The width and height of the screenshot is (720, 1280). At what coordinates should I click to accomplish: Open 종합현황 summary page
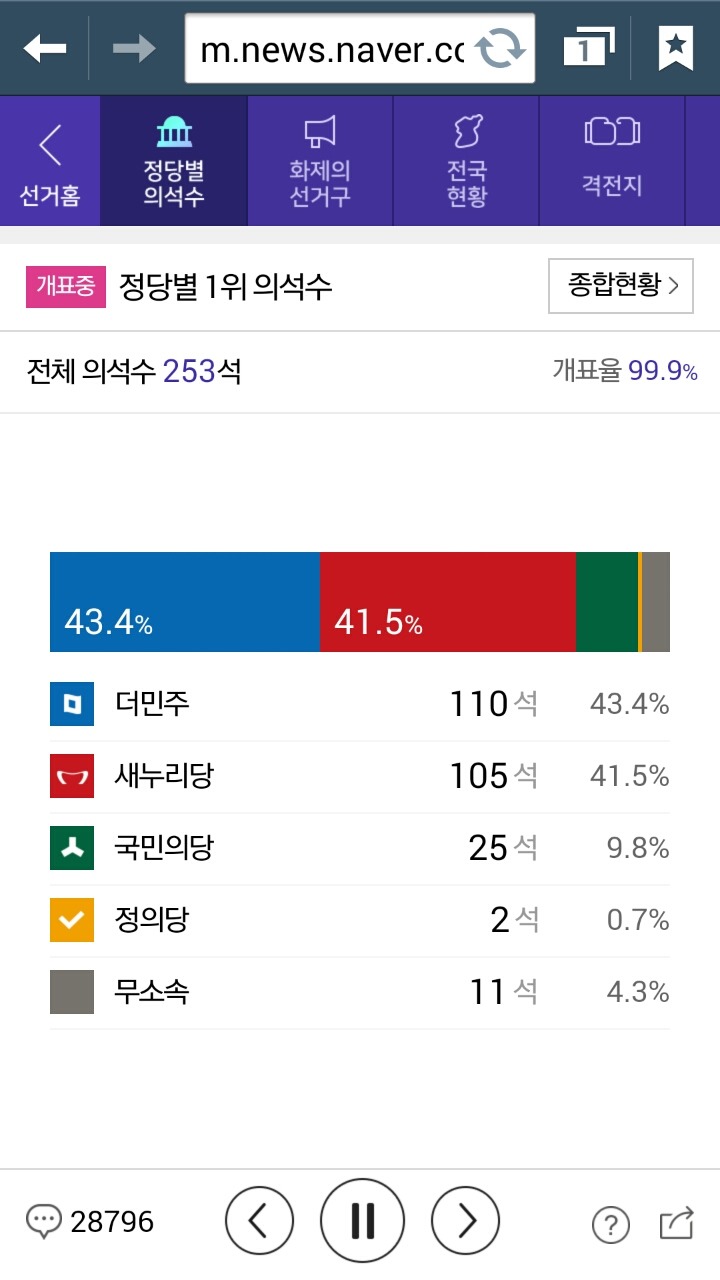point(619,286)
